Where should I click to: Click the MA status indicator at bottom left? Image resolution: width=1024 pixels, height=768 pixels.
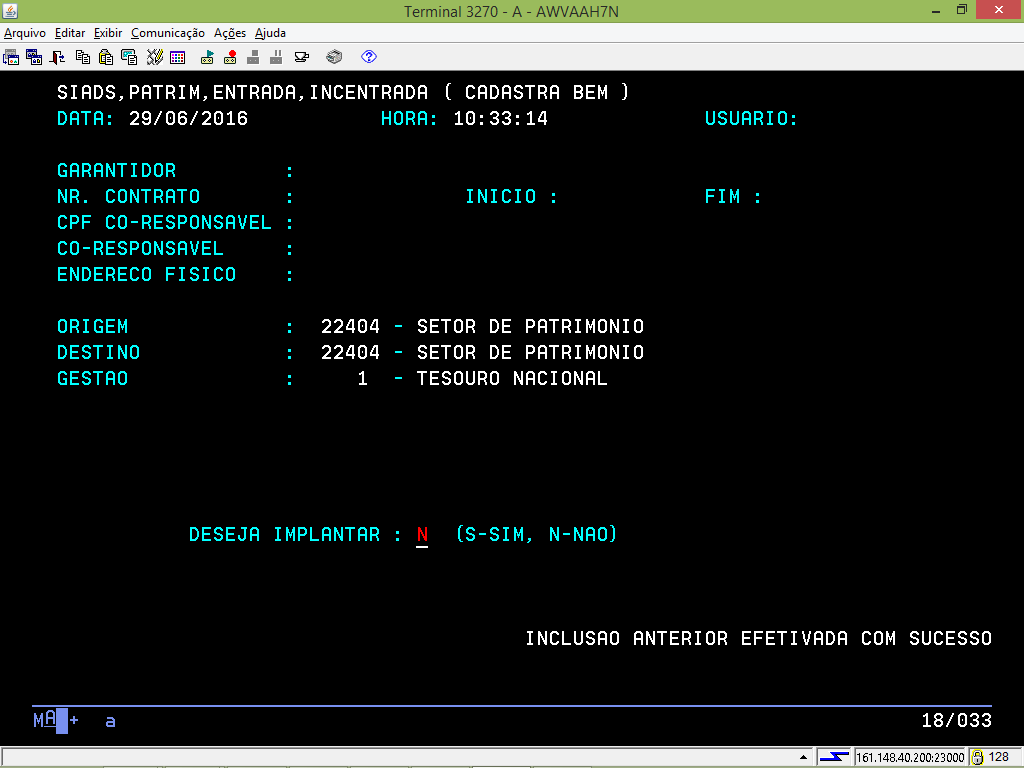coord(45,720)
